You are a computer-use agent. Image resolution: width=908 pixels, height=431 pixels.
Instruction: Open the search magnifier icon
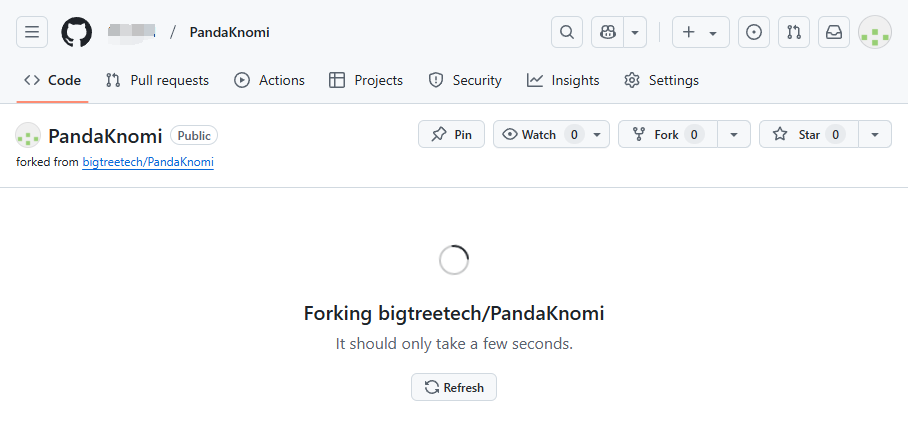coord(567,32)
